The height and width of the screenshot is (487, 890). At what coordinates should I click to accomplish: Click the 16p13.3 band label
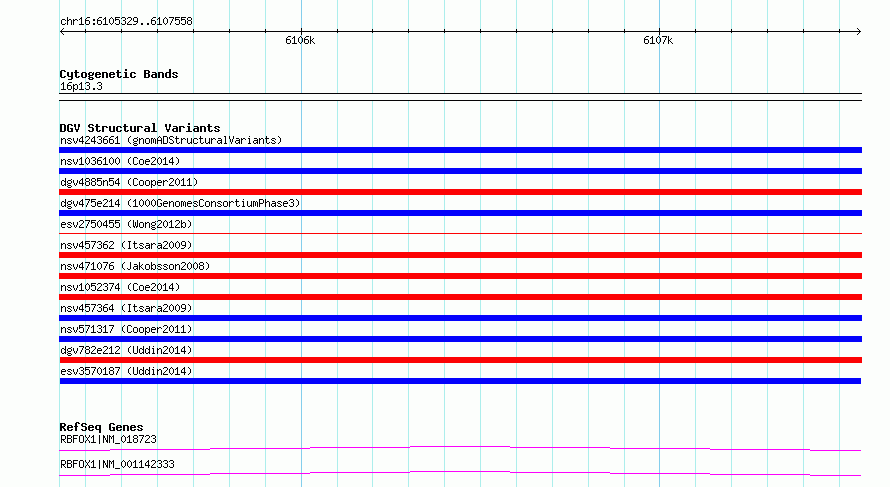coord(81,86)
